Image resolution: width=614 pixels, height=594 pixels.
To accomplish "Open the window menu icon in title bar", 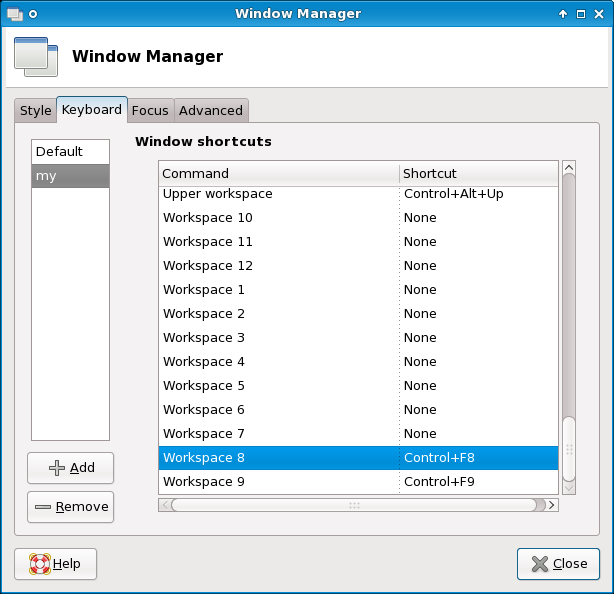I will [15, 14].
